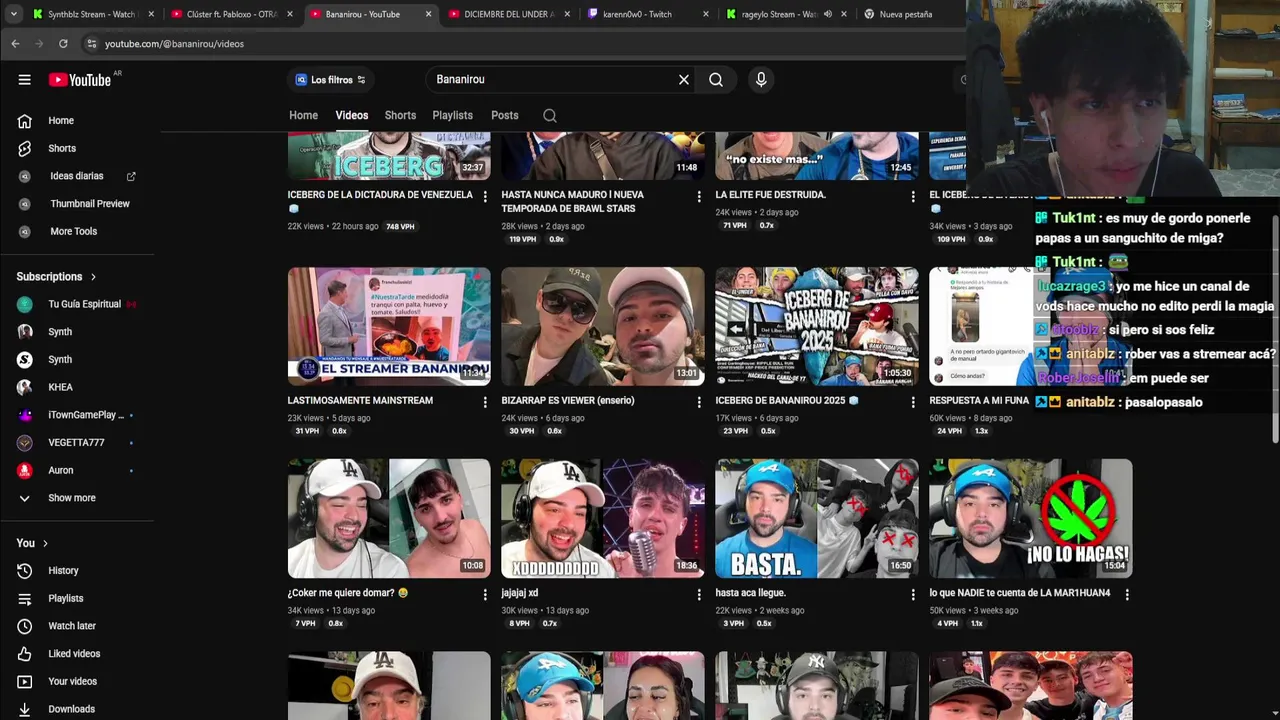
Task: Switch to the channel Shorts tab
Action: pos(400,115)
